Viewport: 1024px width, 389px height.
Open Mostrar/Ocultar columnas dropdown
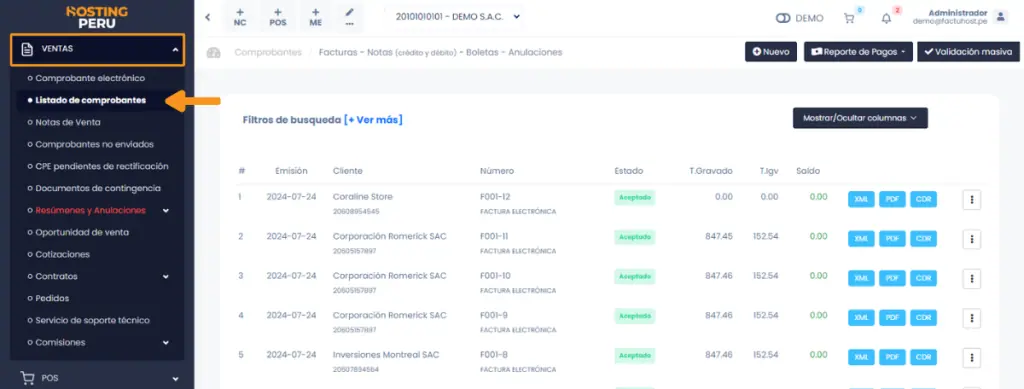pos(860,118)
